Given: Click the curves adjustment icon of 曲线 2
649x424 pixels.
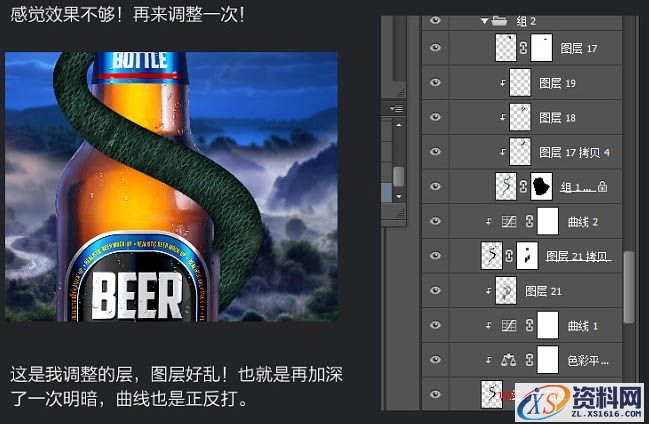Looking at the screenshot, I should point(509,222).
